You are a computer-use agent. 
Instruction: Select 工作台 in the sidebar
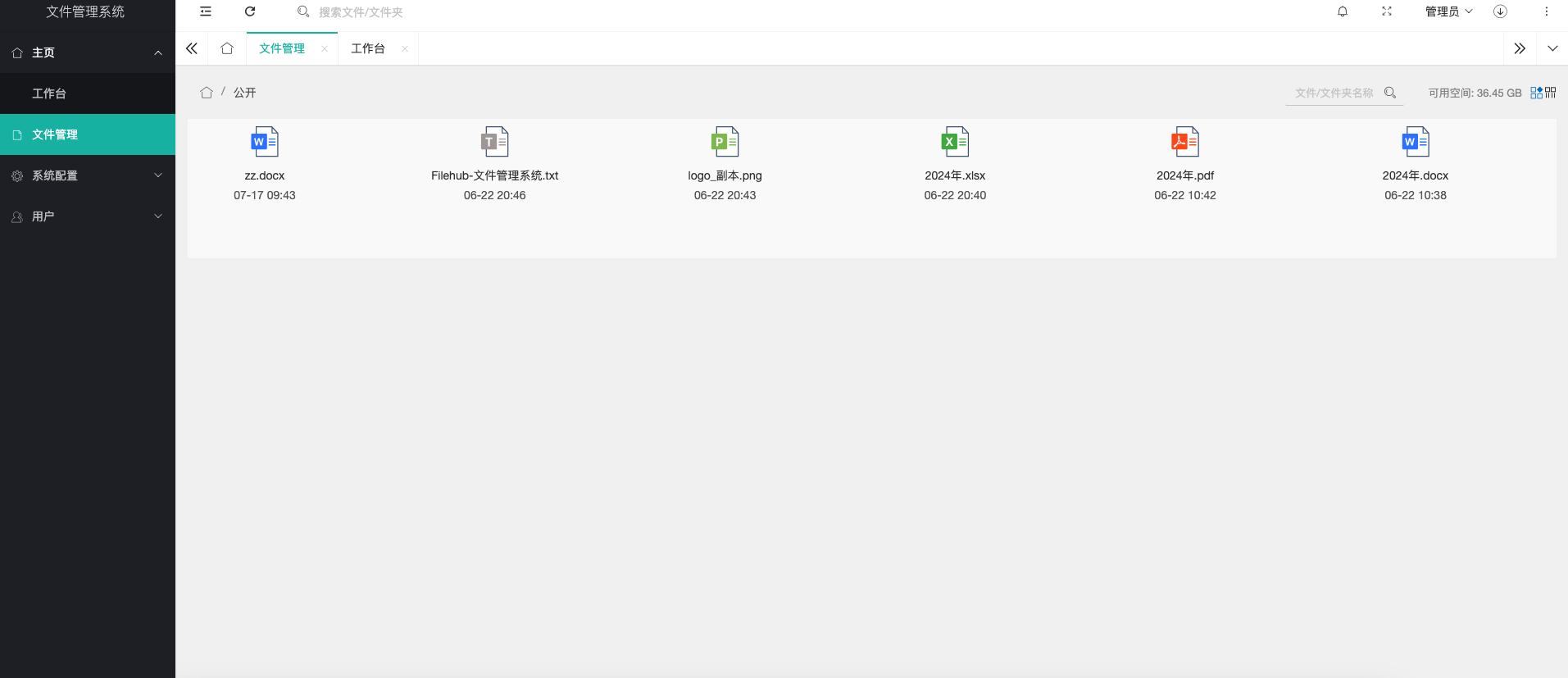(88, 93)
